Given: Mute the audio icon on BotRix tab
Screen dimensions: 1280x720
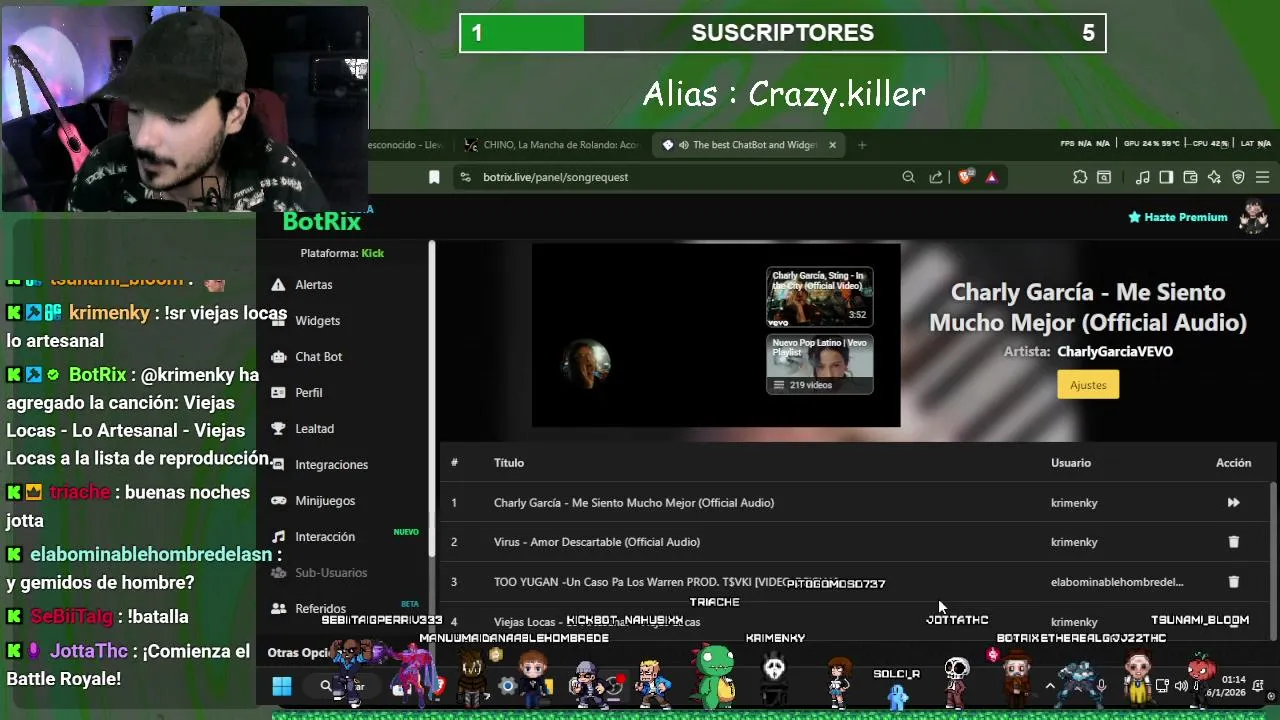Looking at the screenshot, I should pos(684,145).
